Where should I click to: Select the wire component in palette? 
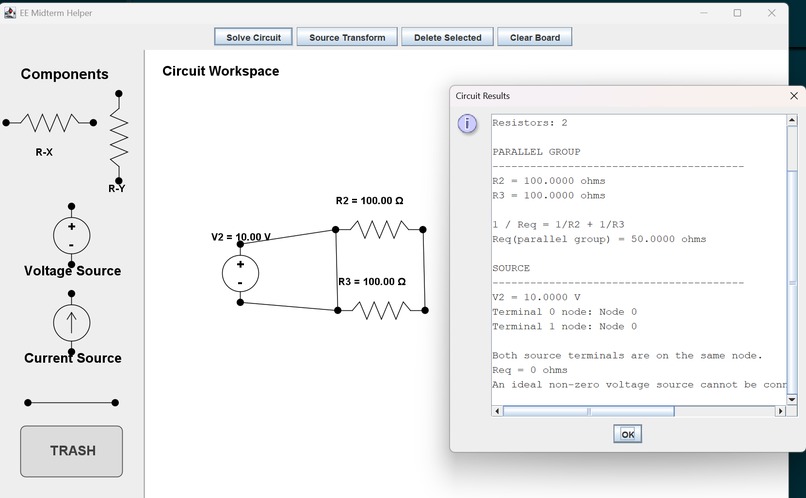pos(71,403)
